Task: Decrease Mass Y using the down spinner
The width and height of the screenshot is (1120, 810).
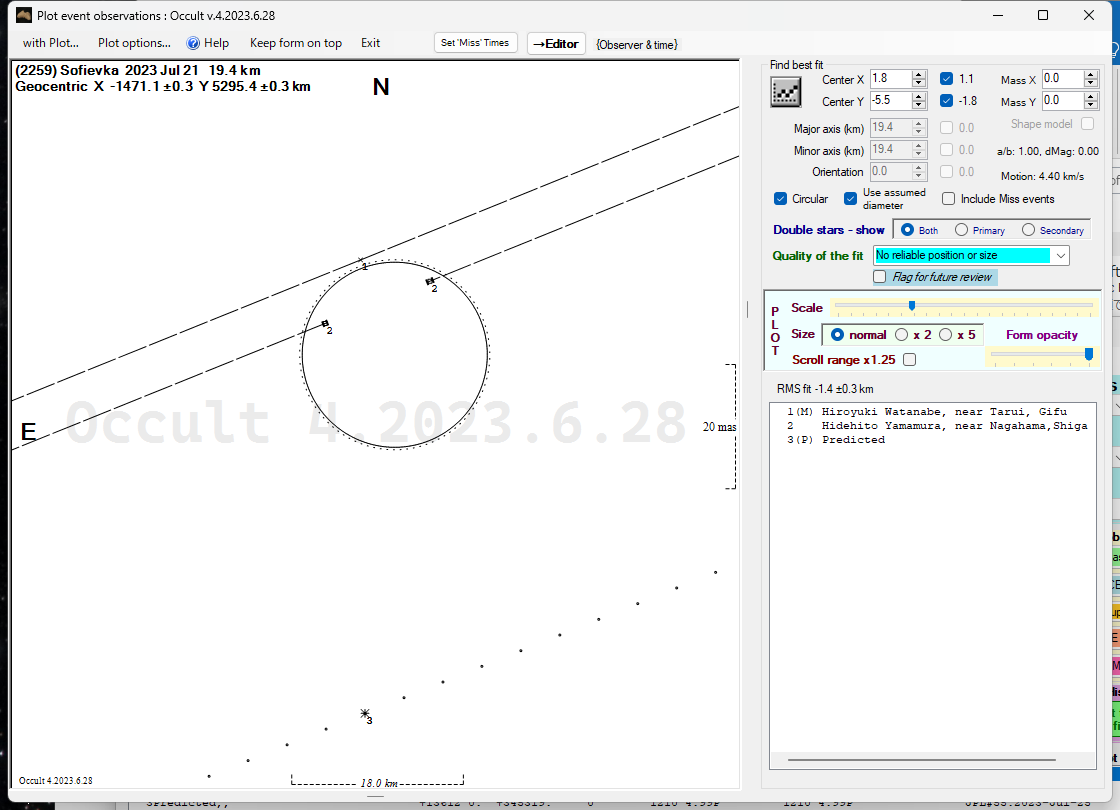Action: 1092,105
